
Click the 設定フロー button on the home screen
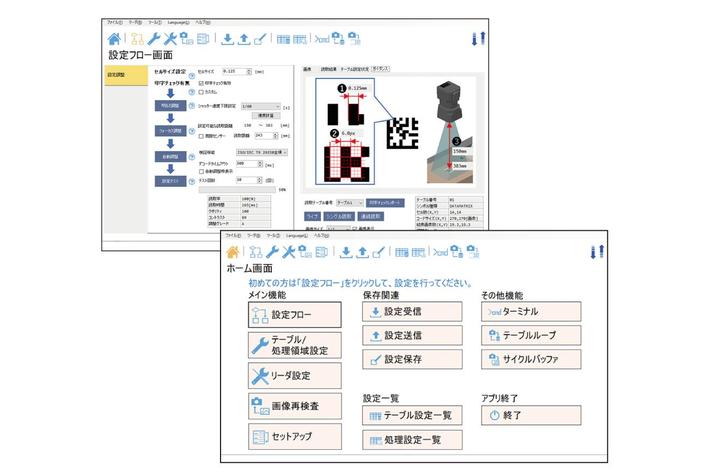[294, 314]
